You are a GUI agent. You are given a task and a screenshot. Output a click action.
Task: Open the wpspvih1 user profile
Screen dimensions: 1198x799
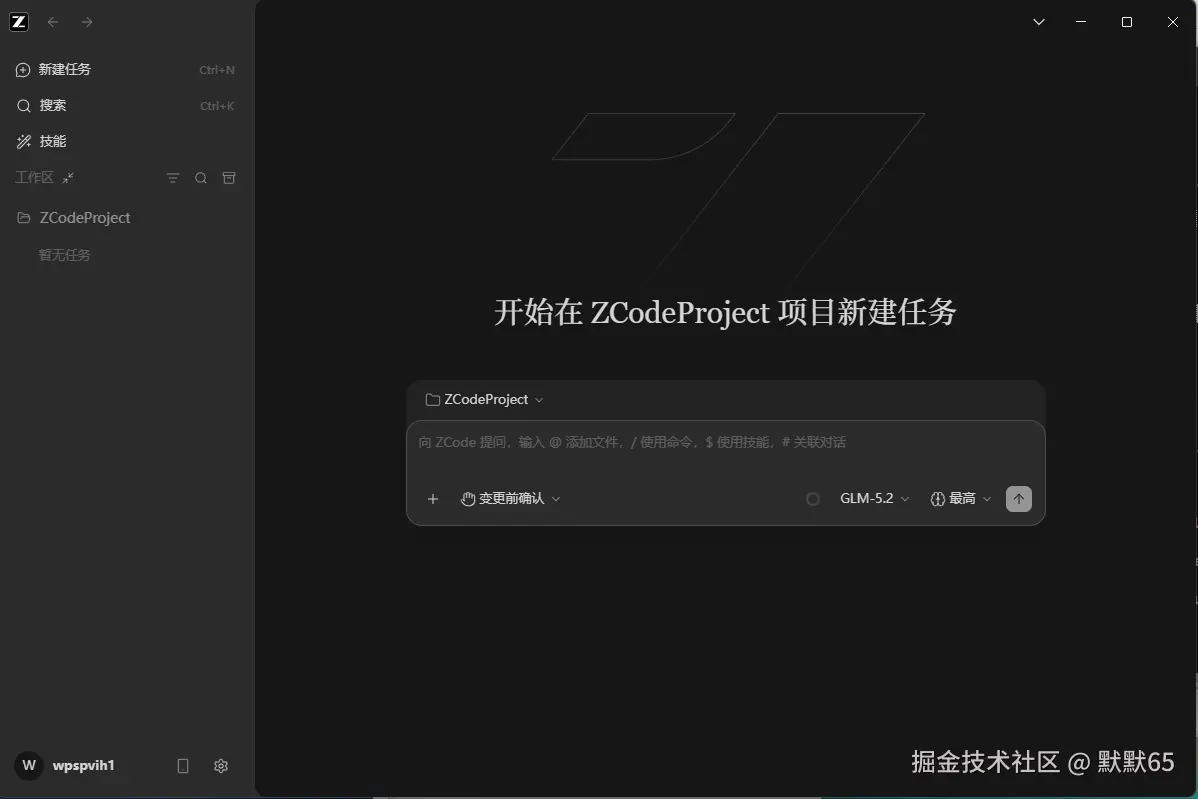tap(83, 765)
